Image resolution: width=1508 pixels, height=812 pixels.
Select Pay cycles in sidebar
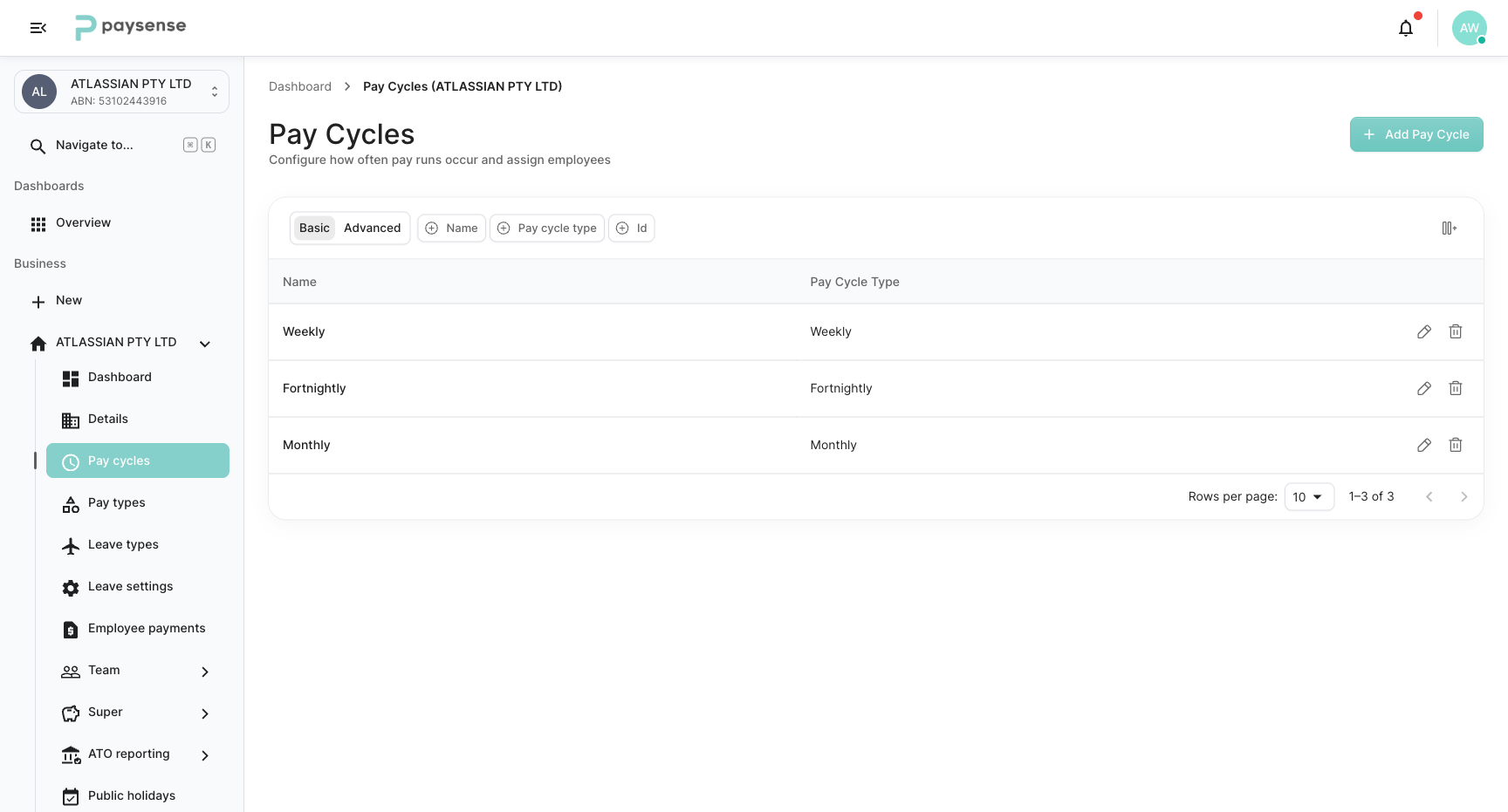coord(138,461)
